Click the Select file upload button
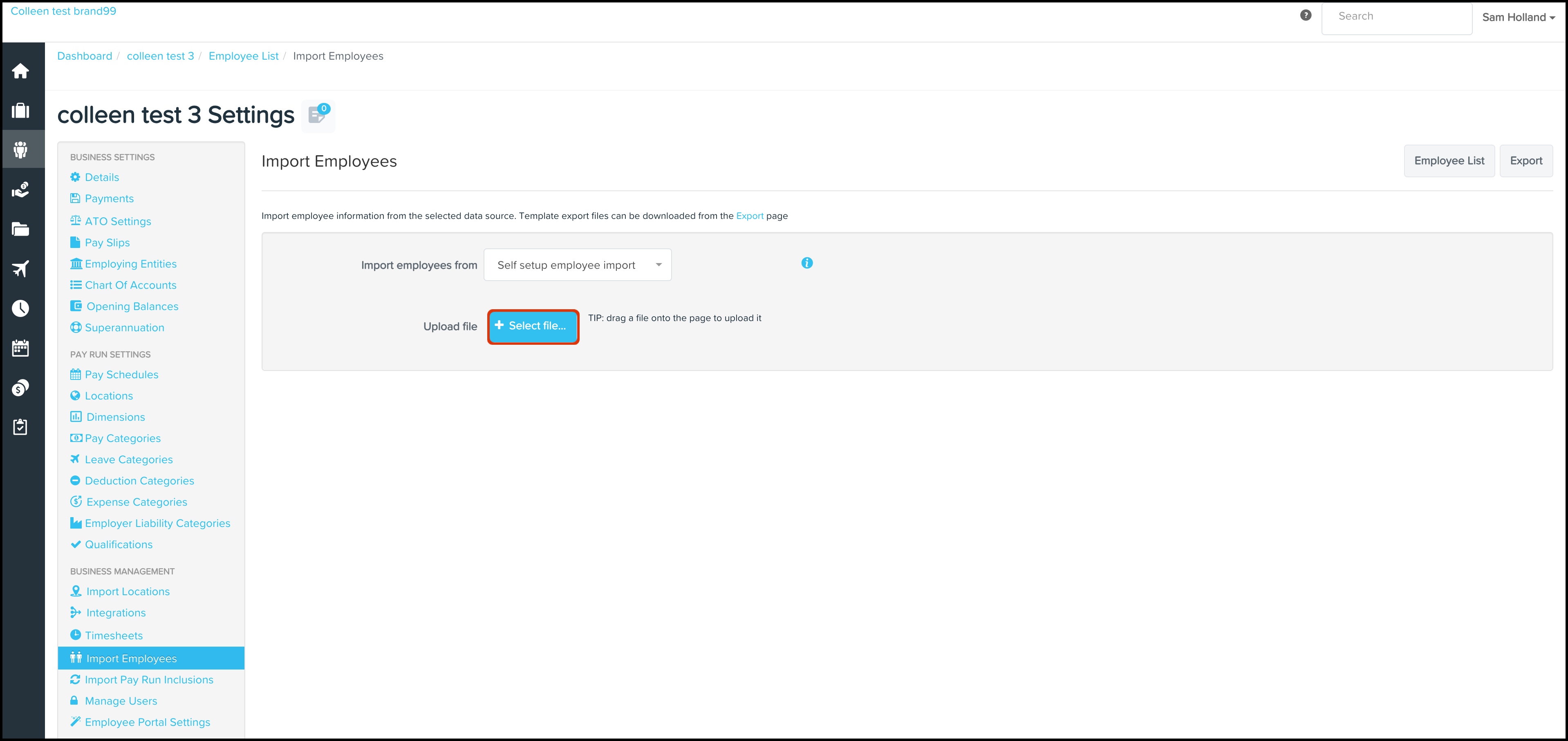The image size is (1568, 741). pyautogui.click(x=533, y=327)
